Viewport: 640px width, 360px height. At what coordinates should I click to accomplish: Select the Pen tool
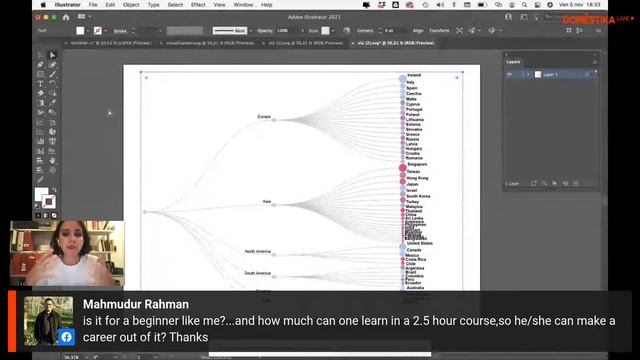(40, 64)
